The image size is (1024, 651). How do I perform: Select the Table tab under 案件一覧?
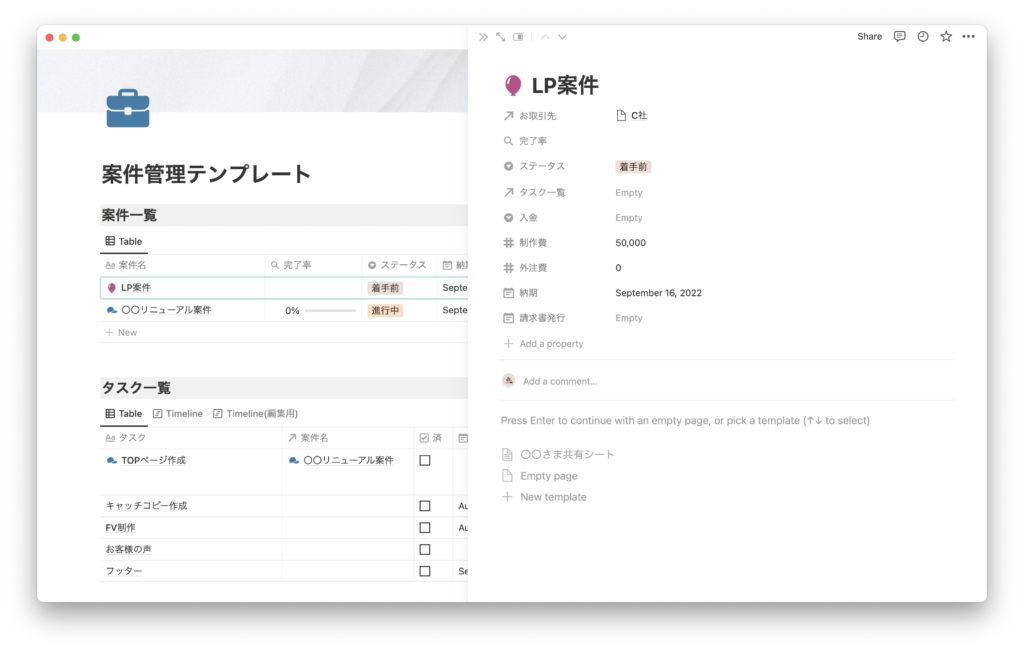(124, 242)
